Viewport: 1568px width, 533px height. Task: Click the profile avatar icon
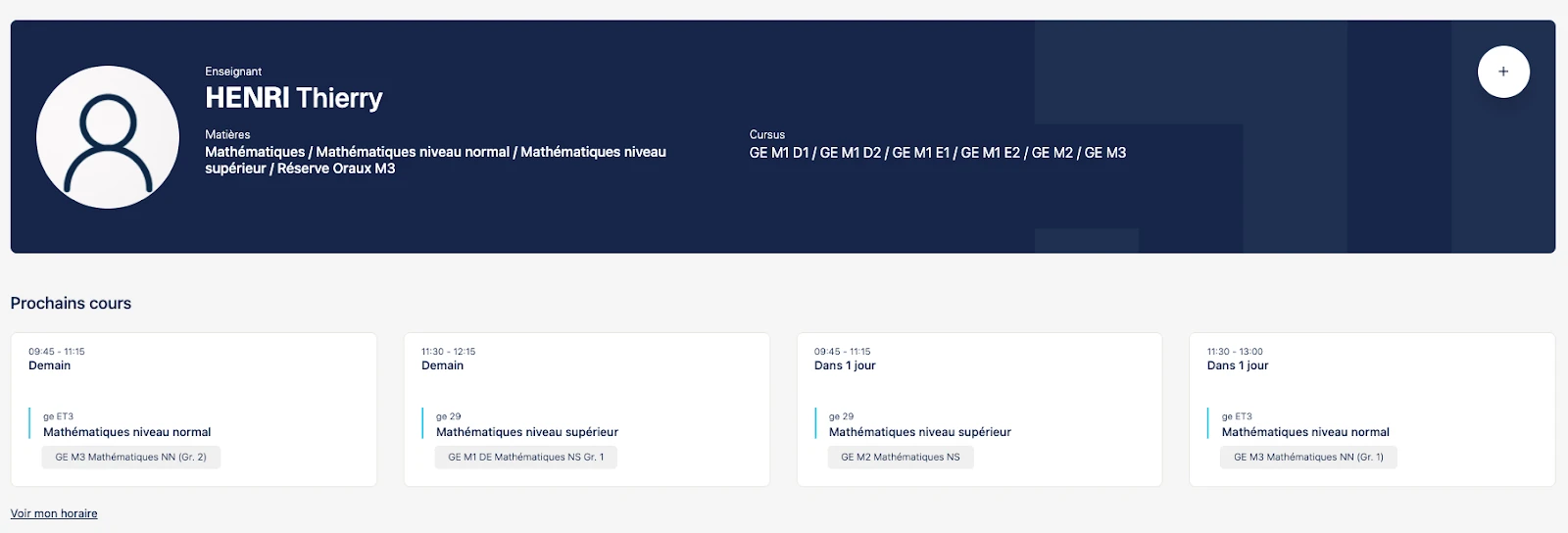coord(108,137)
